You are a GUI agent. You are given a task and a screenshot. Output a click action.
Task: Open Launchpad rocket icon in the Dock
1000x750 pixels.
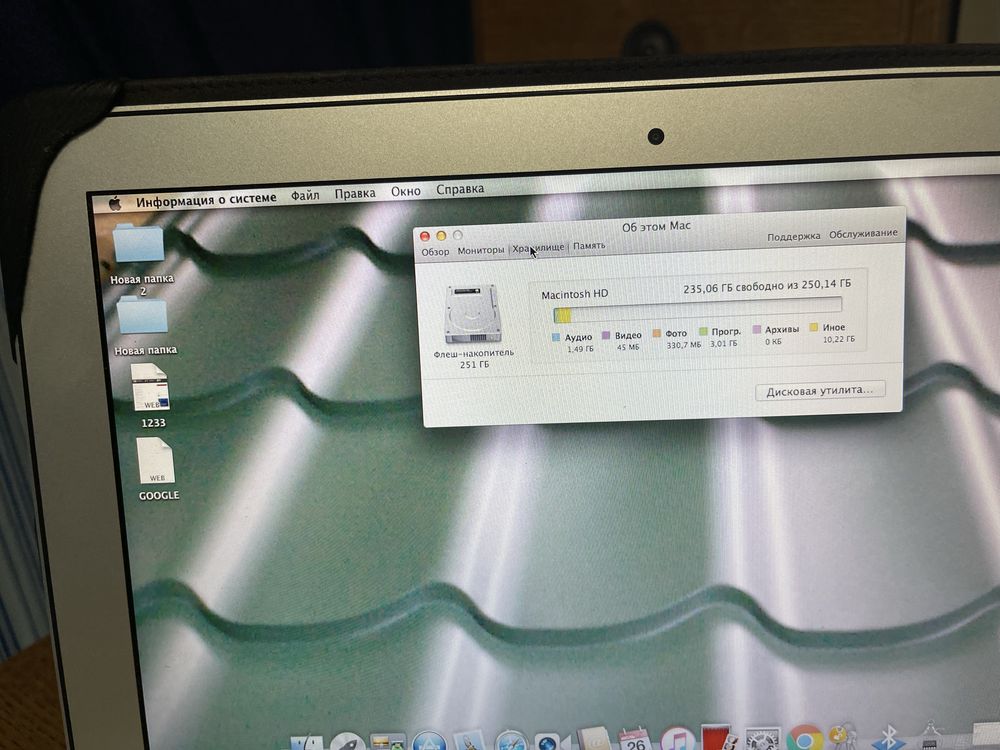pyautogui.click(x=348, y=743)
